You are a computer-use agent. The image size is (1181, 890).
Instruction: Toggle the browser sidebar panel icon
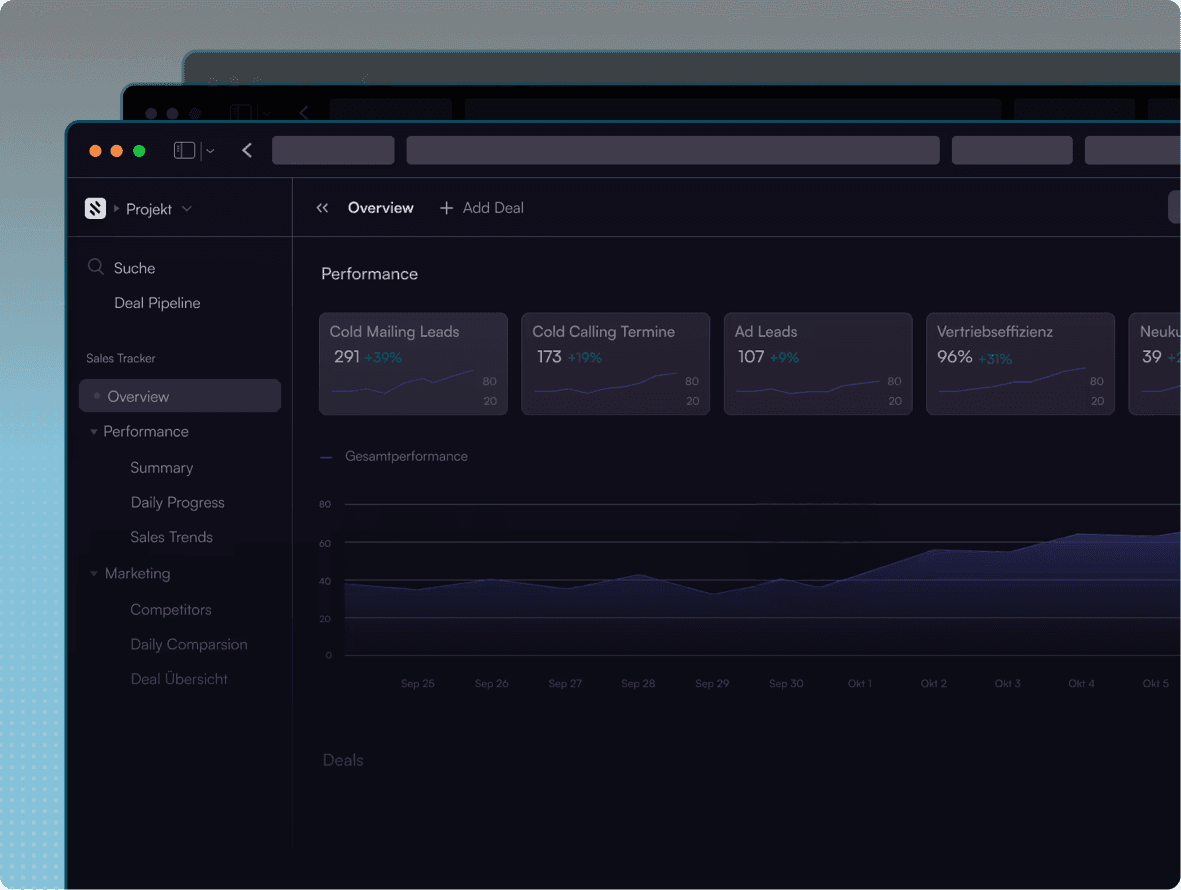click(x=184, y=150)
